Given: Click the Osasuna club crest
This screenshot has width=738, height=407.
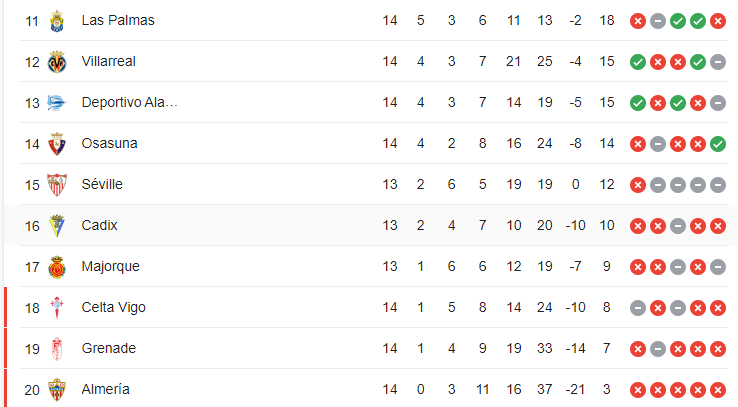Looking at the screenshot, I should point(57,143).
